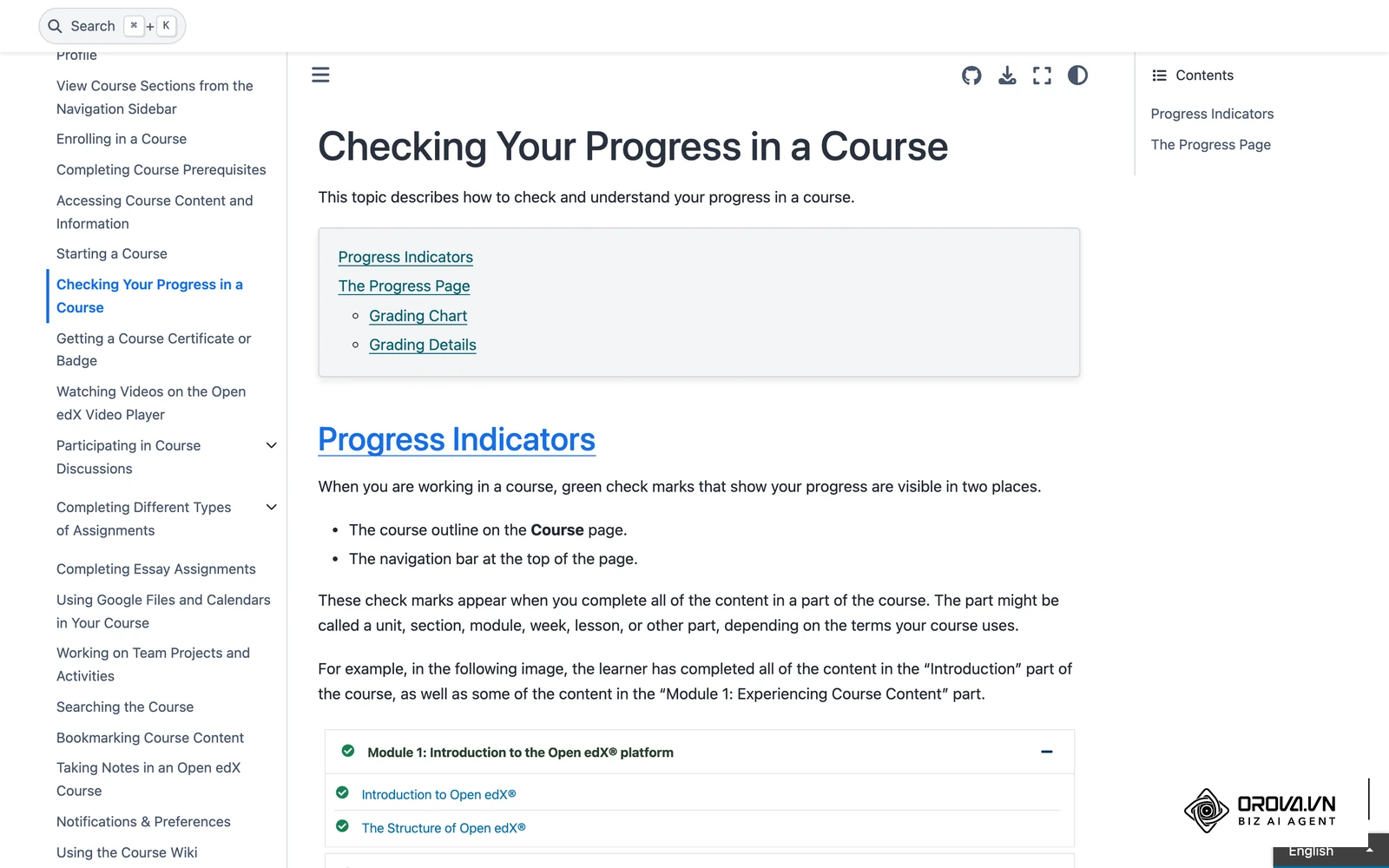Screen dimensions: 1389x868
Task: Open the GitHub source repository icon
Action: coord(971,76)
